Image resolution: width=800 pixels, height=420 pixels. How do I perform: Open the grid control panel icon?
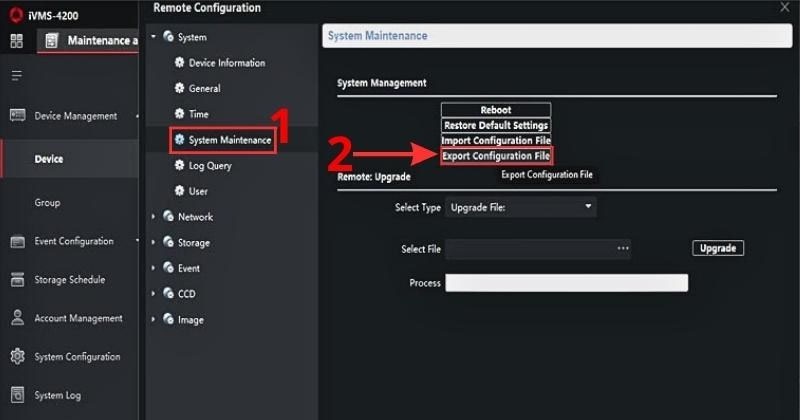16,40
